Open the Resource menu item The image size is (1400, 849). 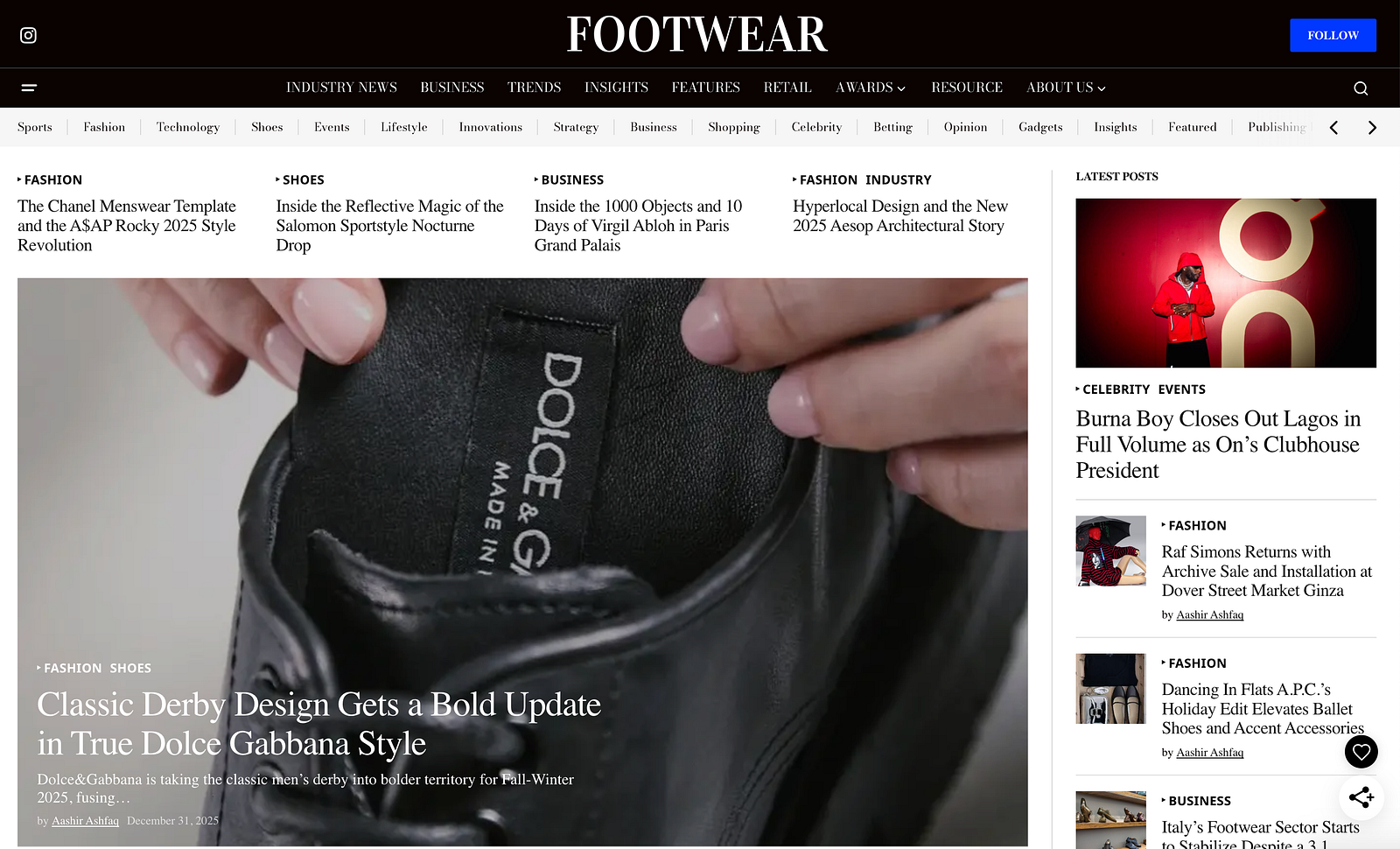967,88
